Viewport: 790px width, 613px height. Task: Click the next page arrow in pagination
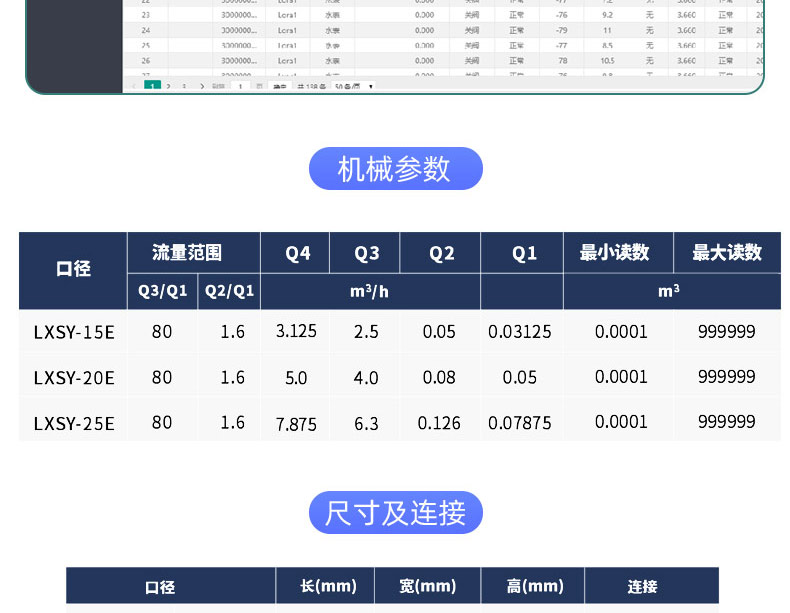point(202,87)
